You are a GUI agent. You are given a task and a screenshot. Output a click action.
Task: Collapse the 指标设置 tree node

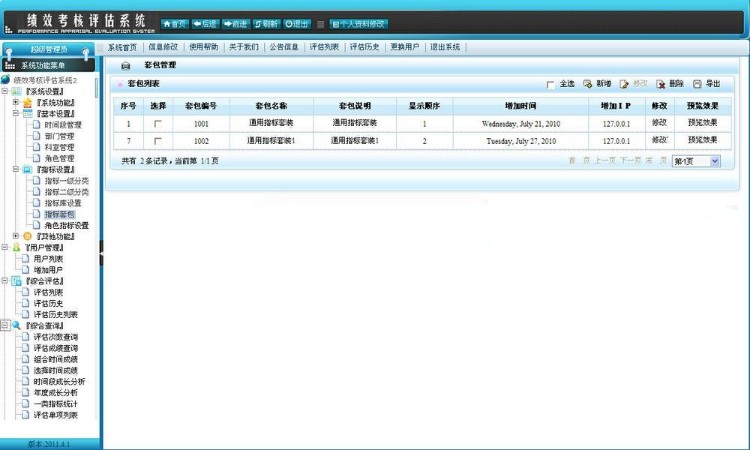16,170
